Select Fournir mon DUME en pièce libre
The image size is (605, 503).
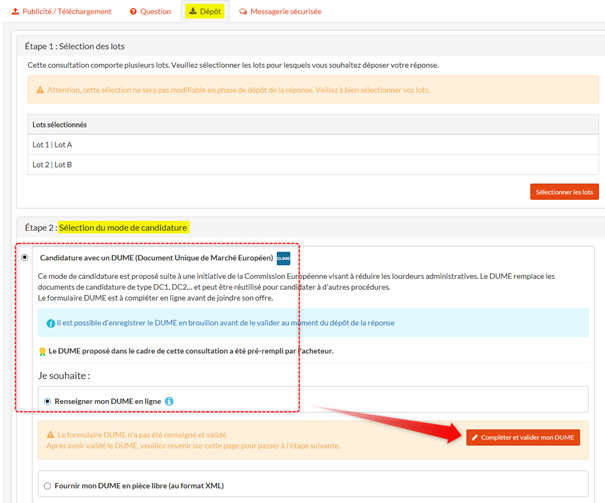[47, 486]
